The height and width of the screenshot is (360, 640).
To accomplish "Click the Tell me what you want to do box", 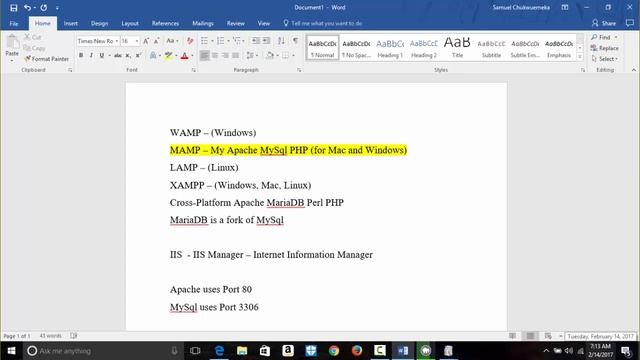I will [x=323, y=23].
